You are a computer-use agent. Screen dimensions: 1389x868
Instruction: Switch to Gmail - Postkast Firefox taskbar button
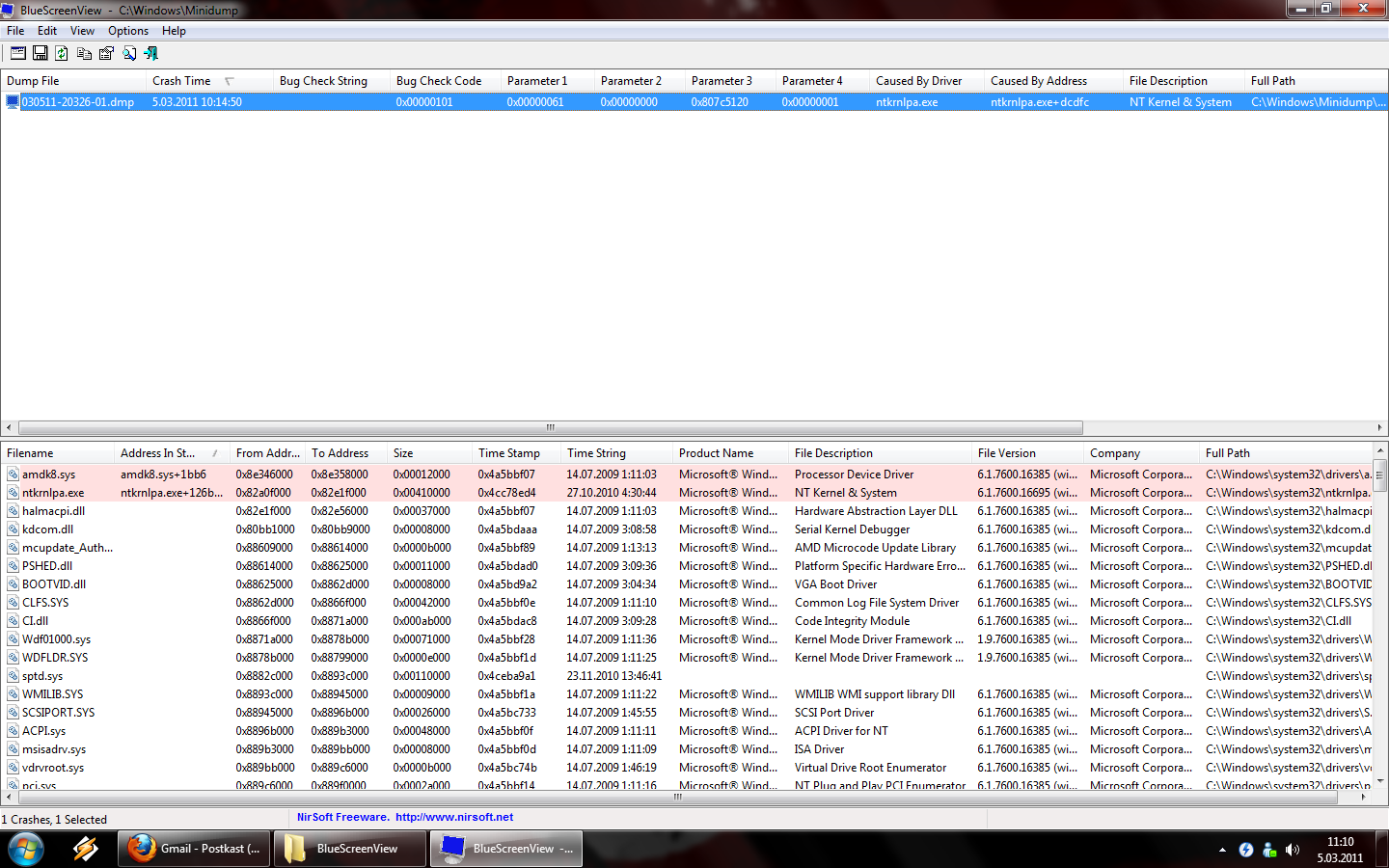point(193,849)
